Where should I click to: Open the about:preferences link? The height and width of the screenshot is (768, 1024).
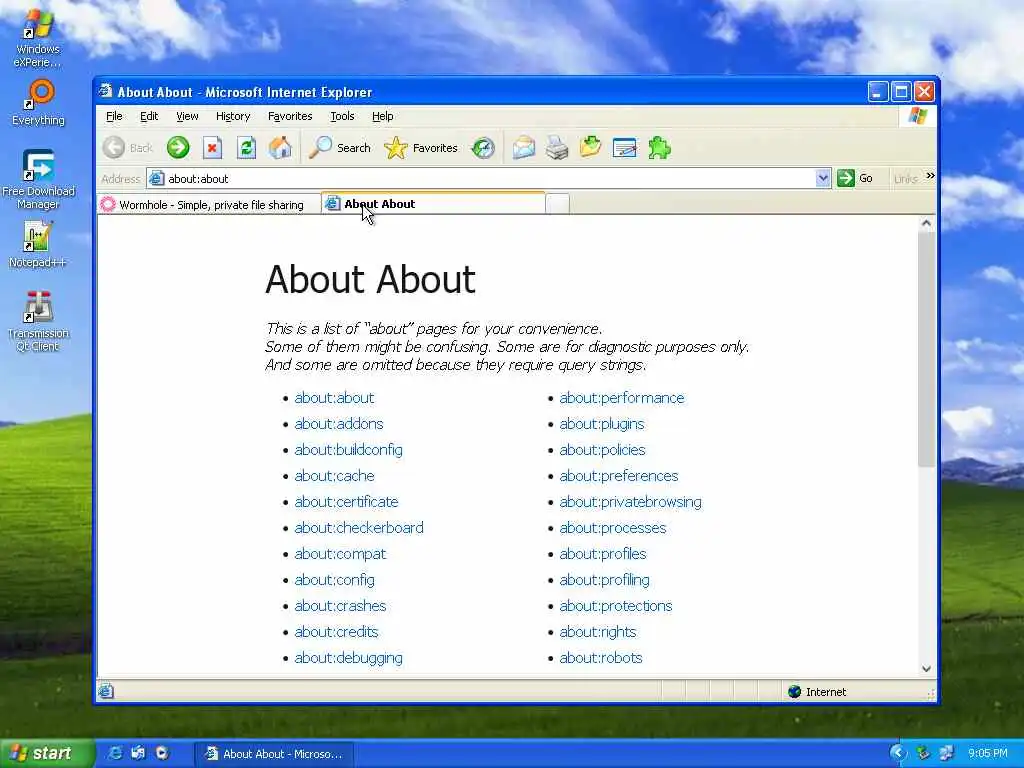point(619,476)
